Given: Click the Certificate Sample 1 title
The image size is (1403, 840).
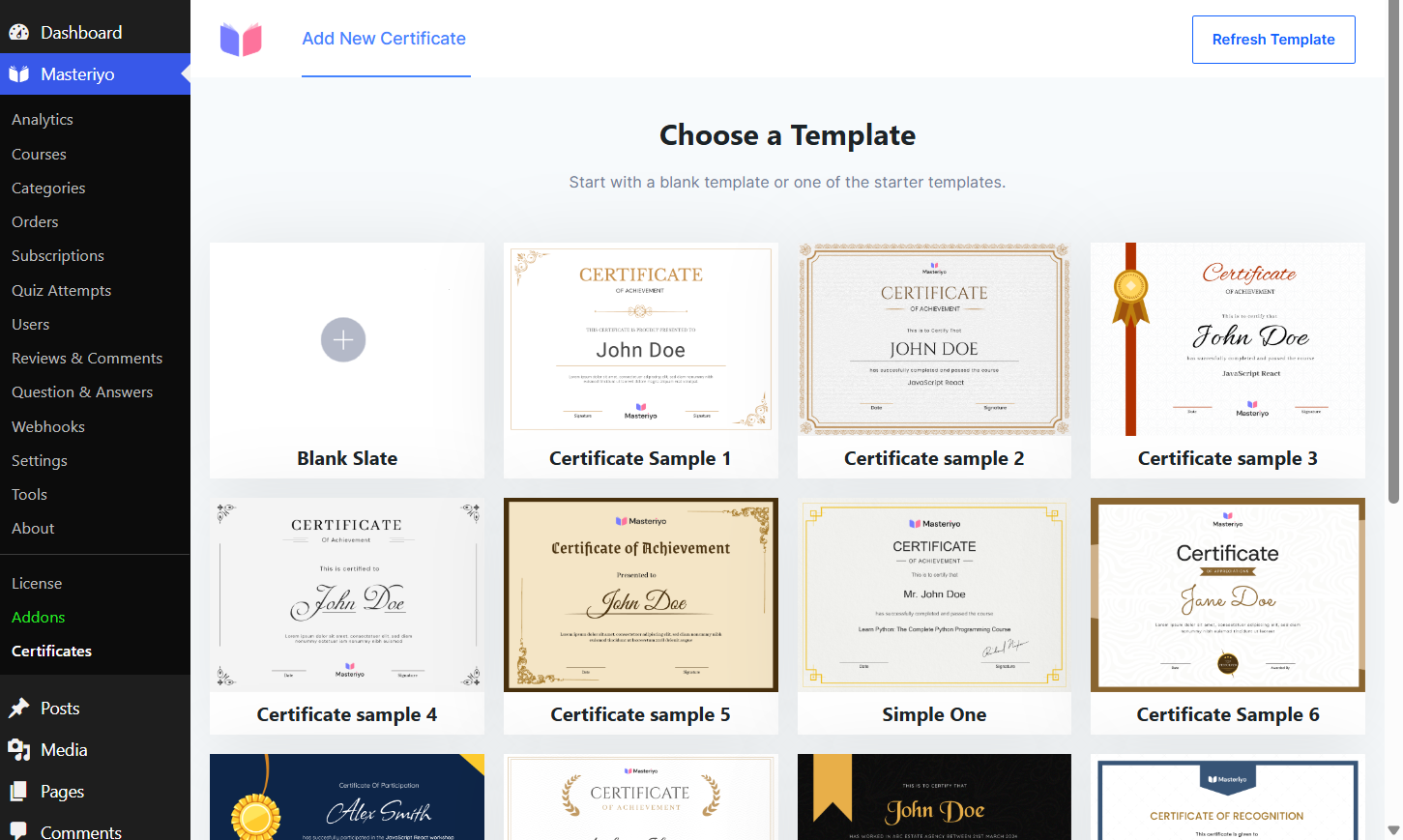Looking at the screenshot, I should point(640,458).
